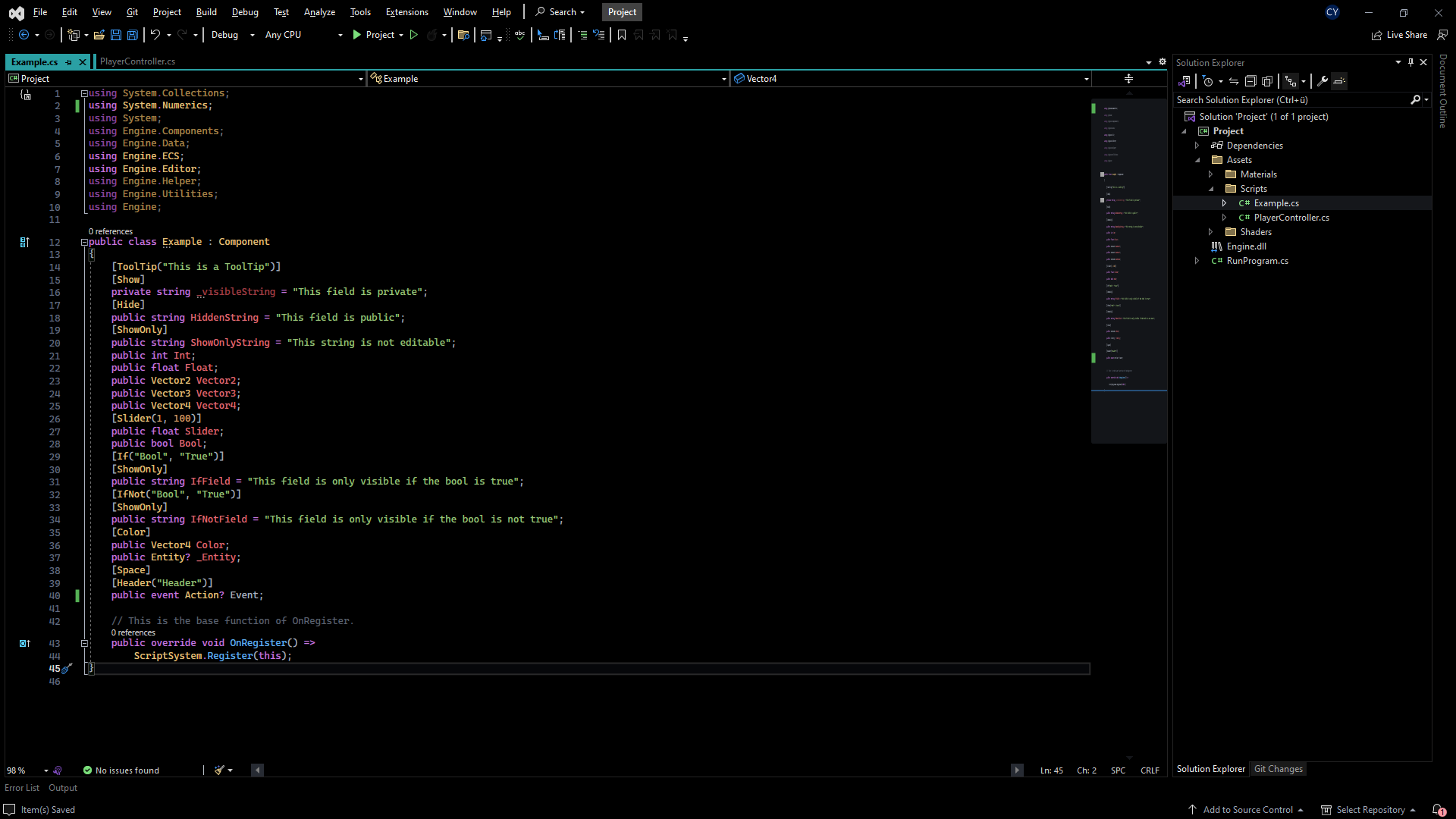Click the editor settings gear icon
Screen dimensions: 1456x819
(1163, 62)
